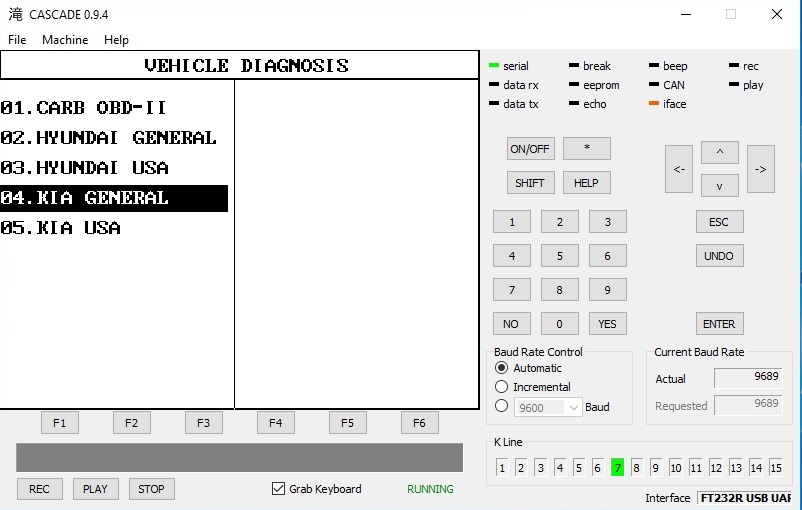Select the Automatic baud rate option
The width and height of the screenshot is (802, 510).
tap(502, 368)
